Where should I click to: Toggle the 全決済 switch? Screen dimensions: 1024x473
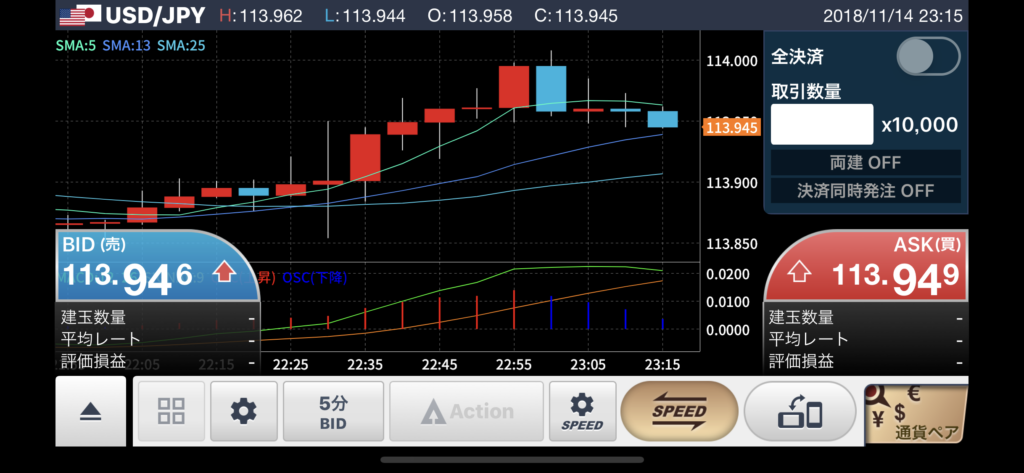[927, 56]
